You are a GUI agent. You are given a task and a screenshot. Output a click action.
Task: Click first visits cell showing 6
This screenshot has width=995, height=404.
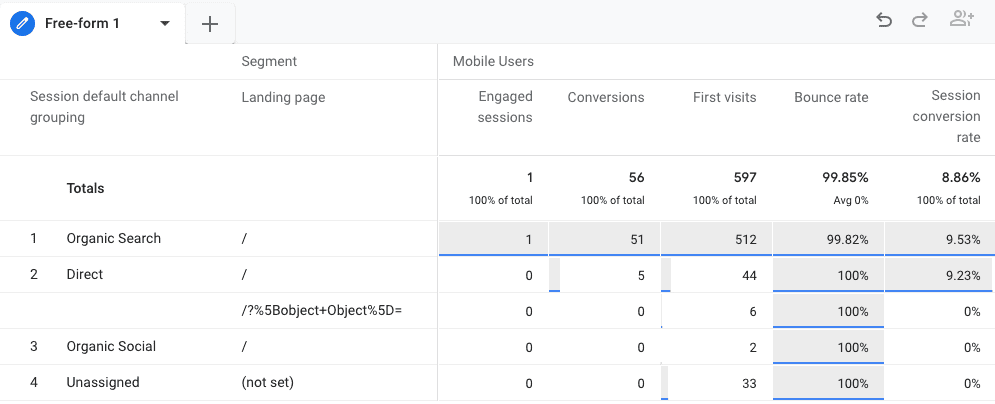(x=716, y=311)
